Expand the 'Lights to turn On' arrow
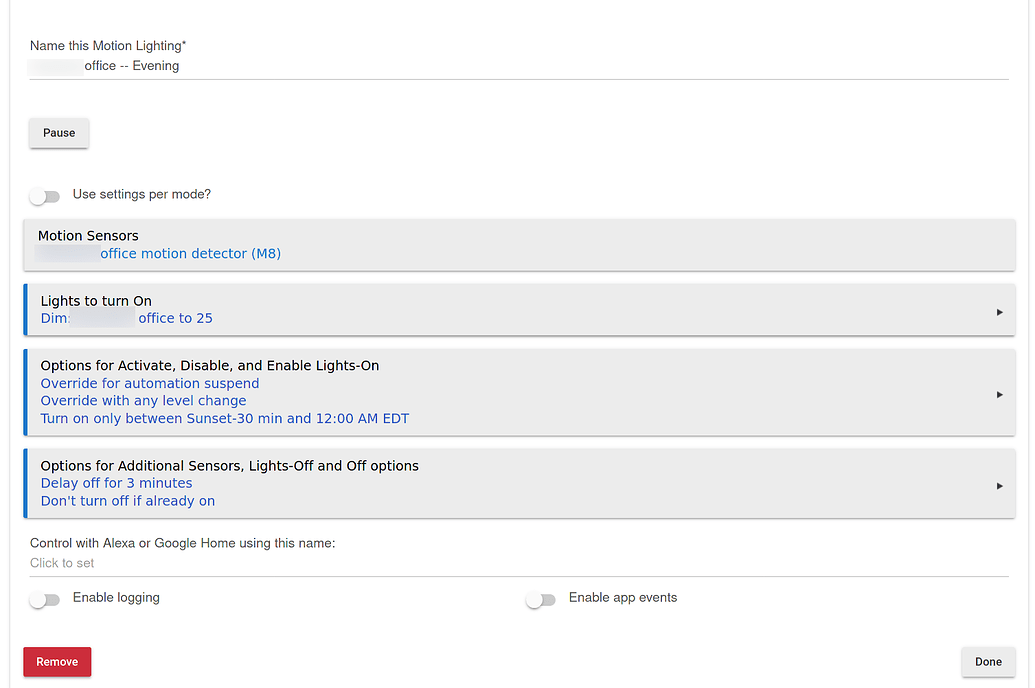Image resolution: width=1035 pixels, height=688 pixels. (x=999, y=312)
